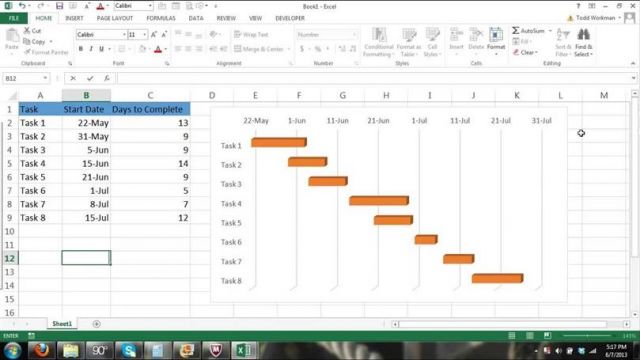This screenshot has height=360, width=640.
Task: Add a new sheet with plus icon
Action: [96, 324]
